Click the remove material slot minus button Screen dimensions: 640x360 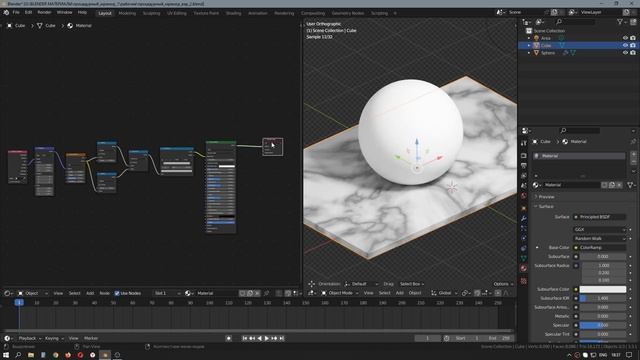633,162
